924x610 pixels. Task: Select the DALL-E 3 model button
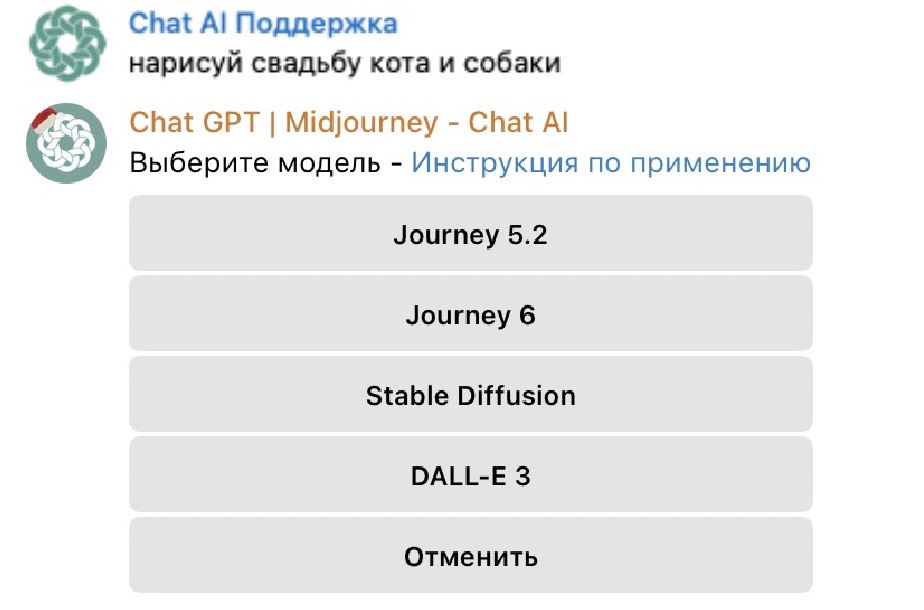tap(470, 476)
